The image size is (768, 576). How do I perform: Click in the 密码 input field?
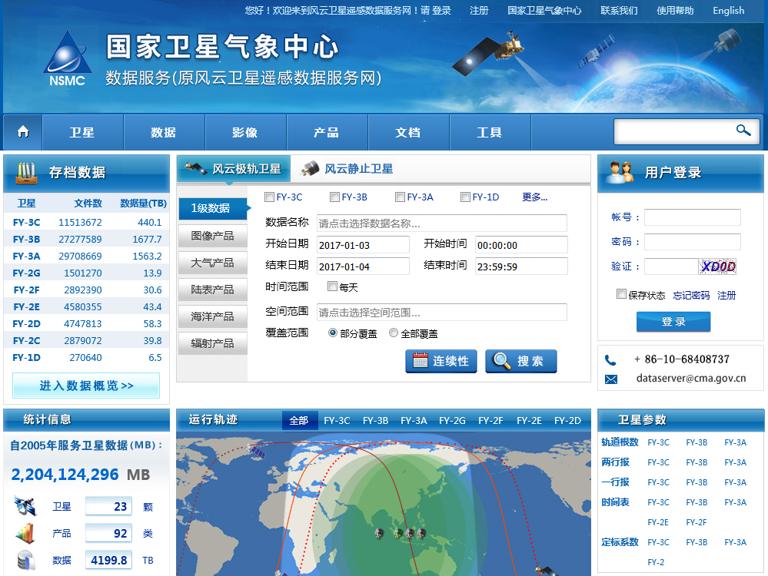(x=692, y=241)
